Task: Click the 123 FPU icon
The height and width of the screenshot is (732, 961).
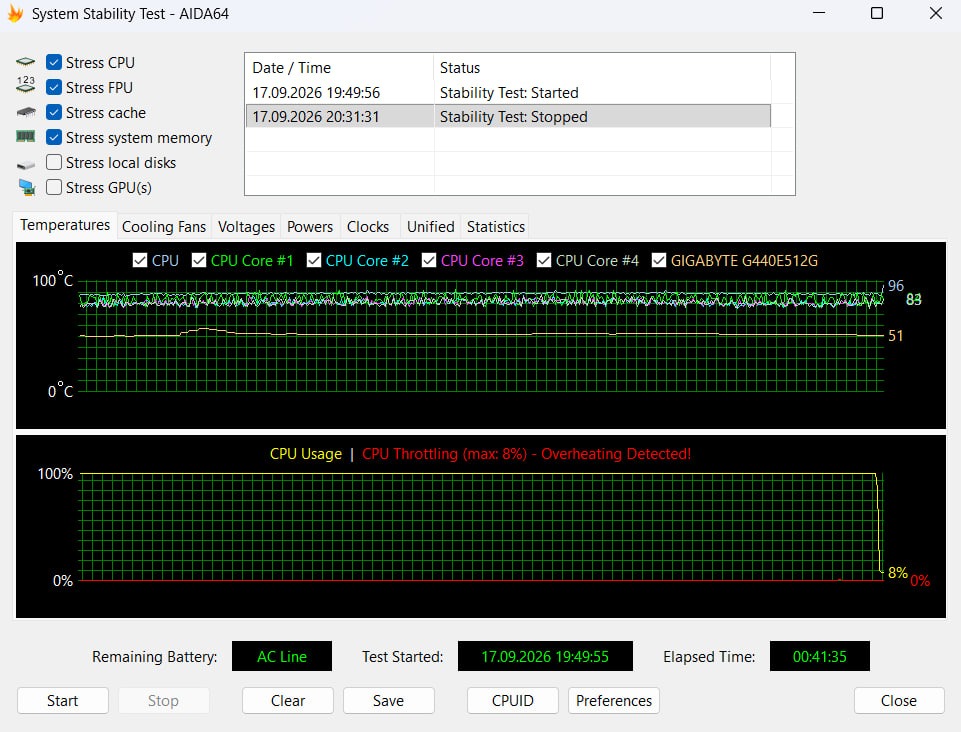Action: [x=26, y=85]
